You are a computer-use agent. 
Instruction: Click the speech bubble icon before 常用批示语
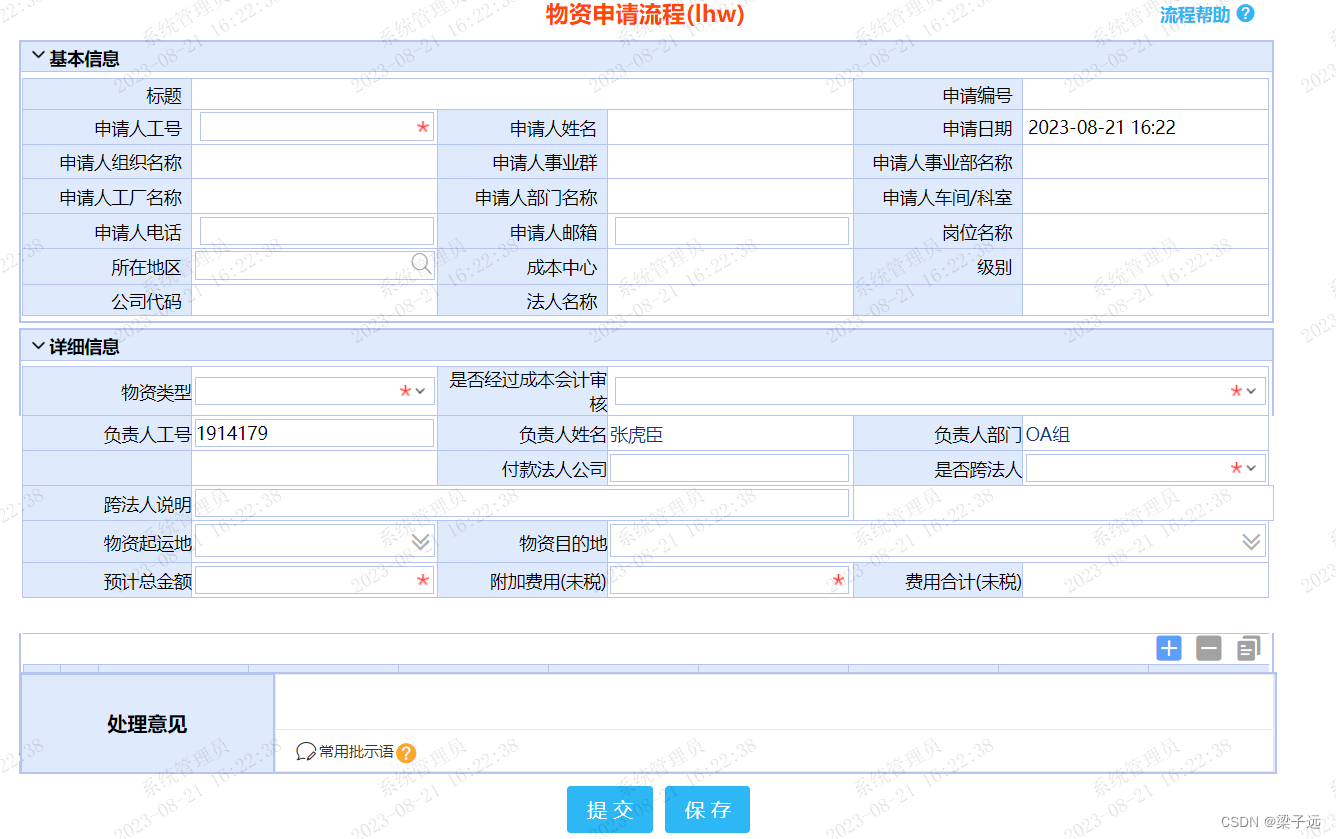point(306,752)
